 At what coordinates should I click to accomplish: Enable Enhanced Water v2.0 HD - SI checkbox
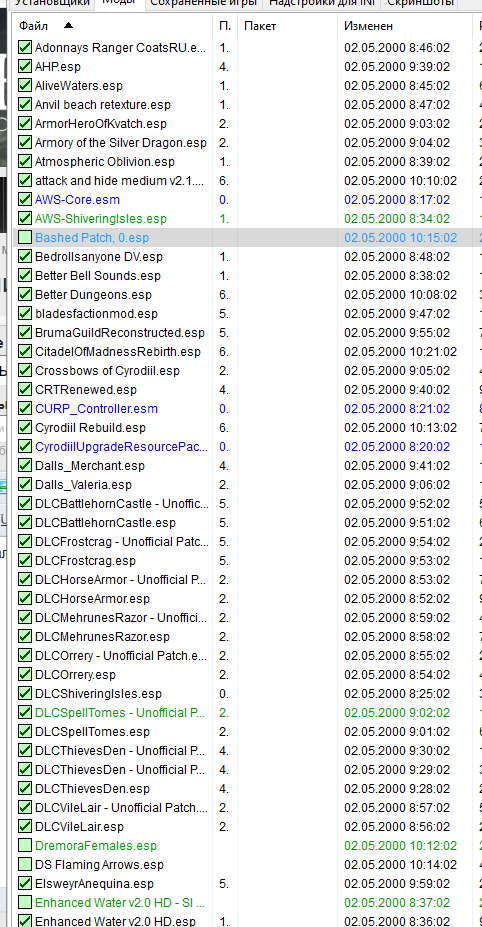[x=25, y=903]
